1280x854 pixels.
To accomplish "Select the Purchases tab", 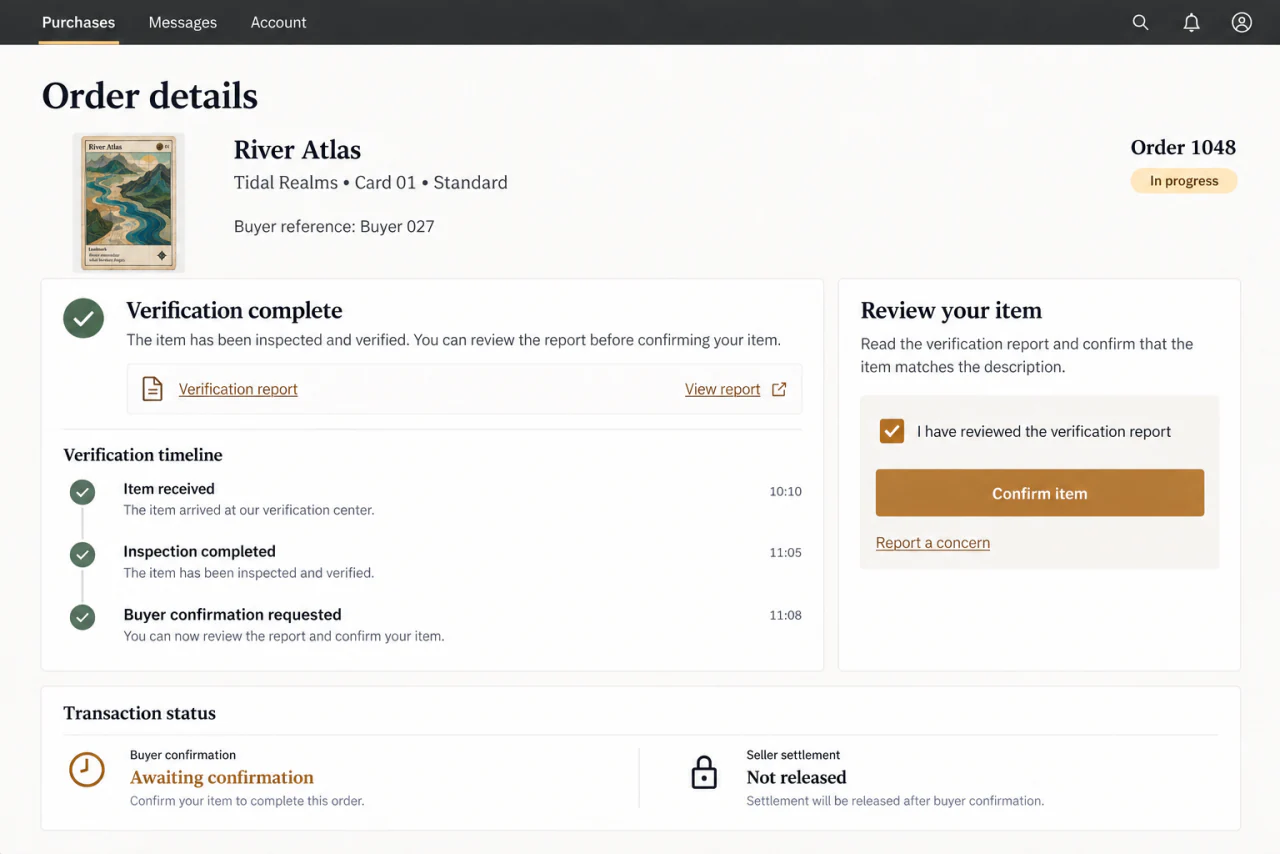I will 79,22.
